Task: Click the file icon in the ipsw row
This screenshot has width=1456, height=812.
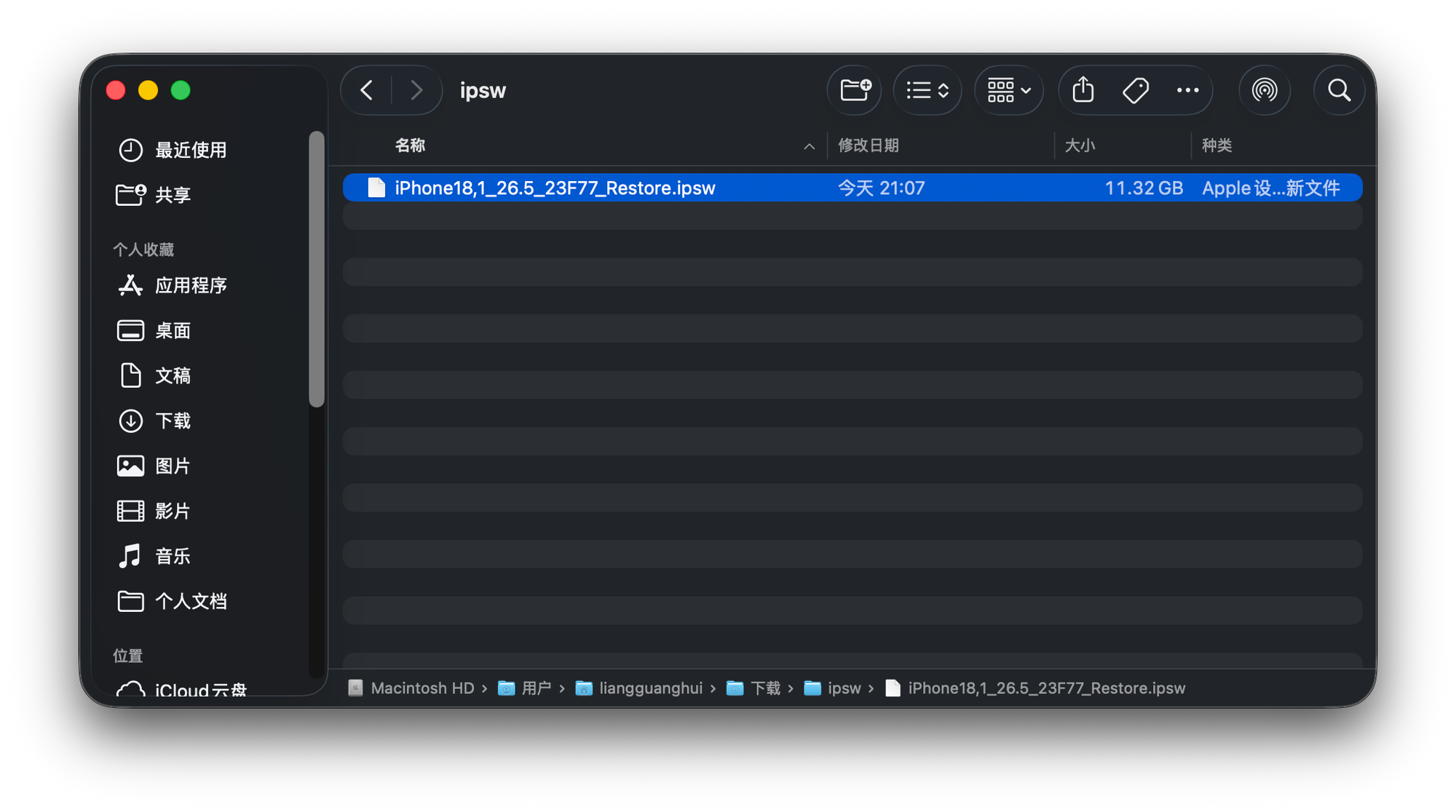Action: (376, 188)
